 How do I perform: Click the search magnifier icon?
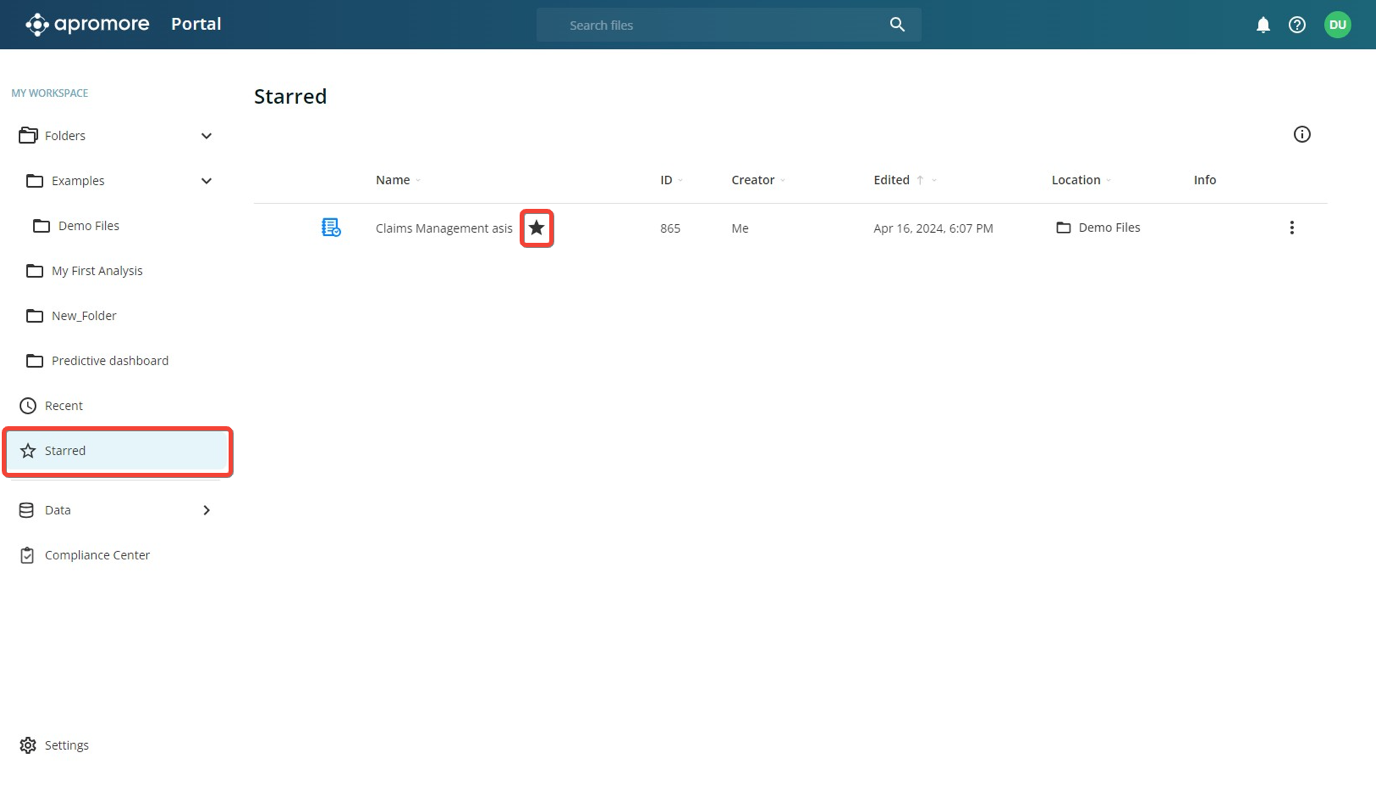point(897,25)
